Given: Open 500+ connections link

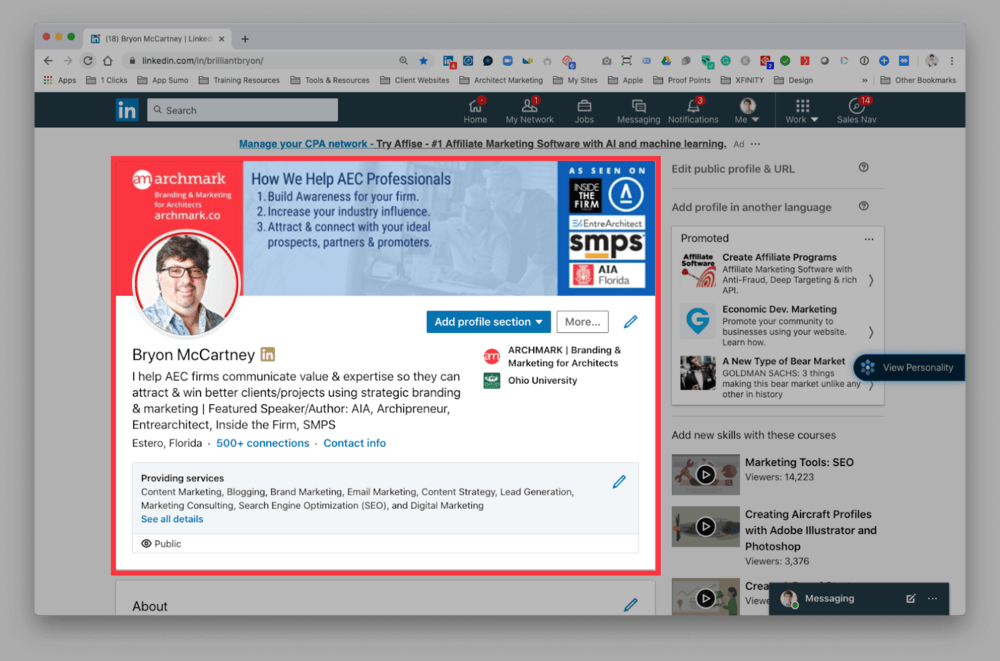Looking at the screenshot, I should (262, 443).
